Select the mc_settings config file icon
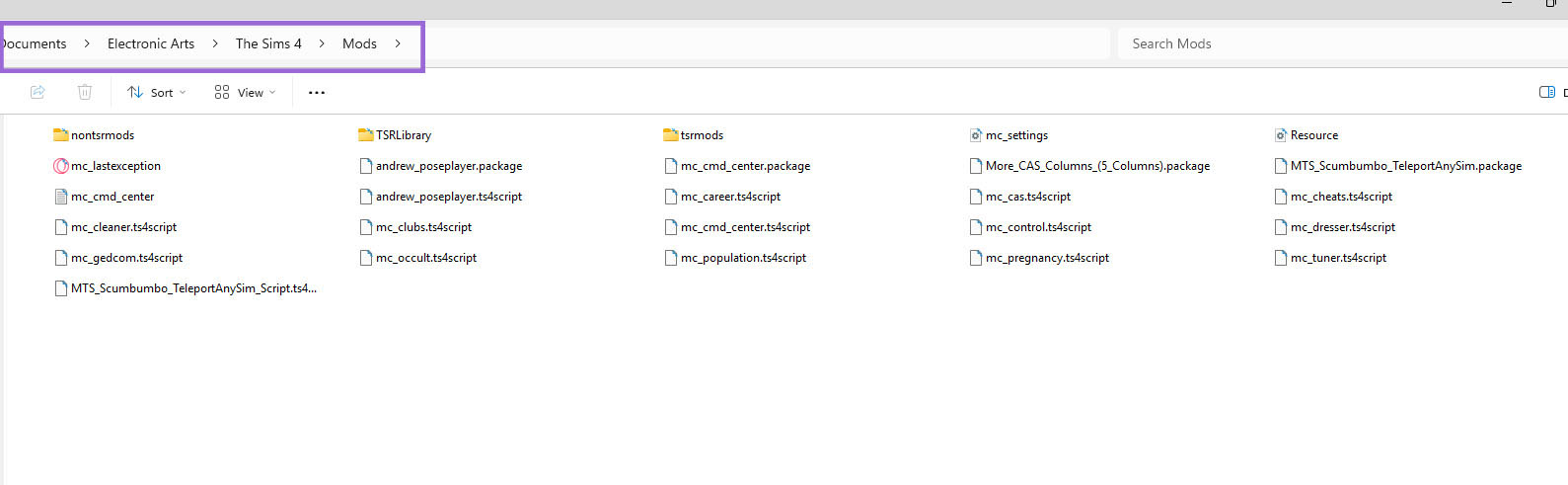The width and height of the screenshot is (1568, 485). pos(976,135)
